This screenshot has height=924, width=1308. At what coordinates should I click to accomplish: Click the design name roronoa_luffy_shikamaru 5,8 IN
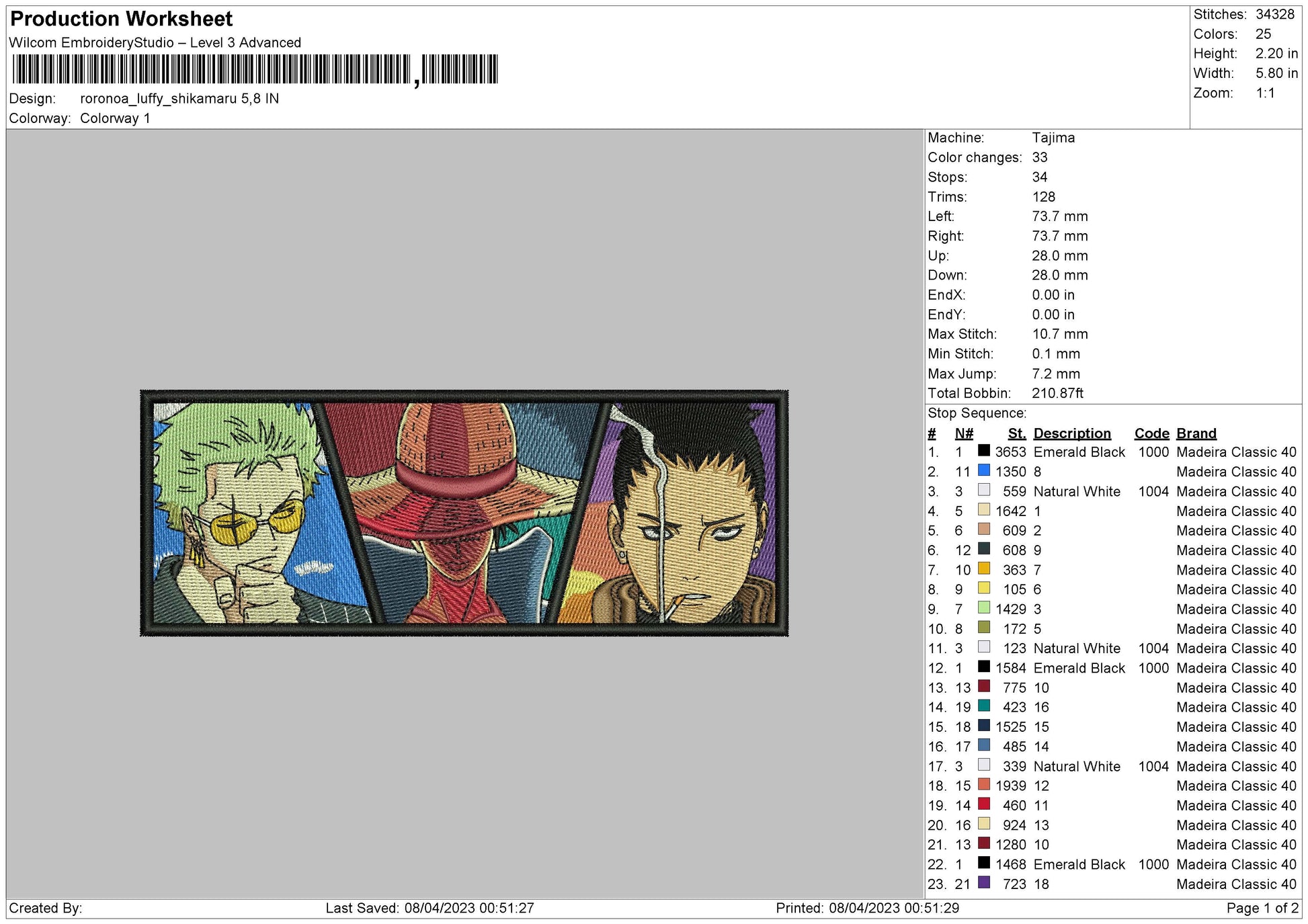(x=178, y=97)
